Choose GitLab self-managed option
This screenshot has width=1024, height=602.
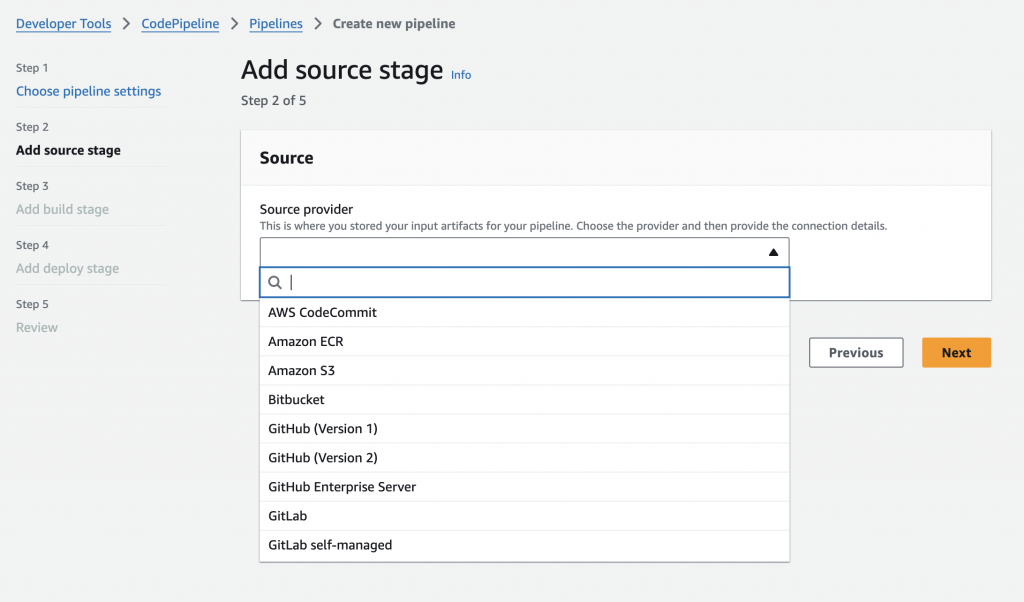pyautogui.click(x=330, y=545)
